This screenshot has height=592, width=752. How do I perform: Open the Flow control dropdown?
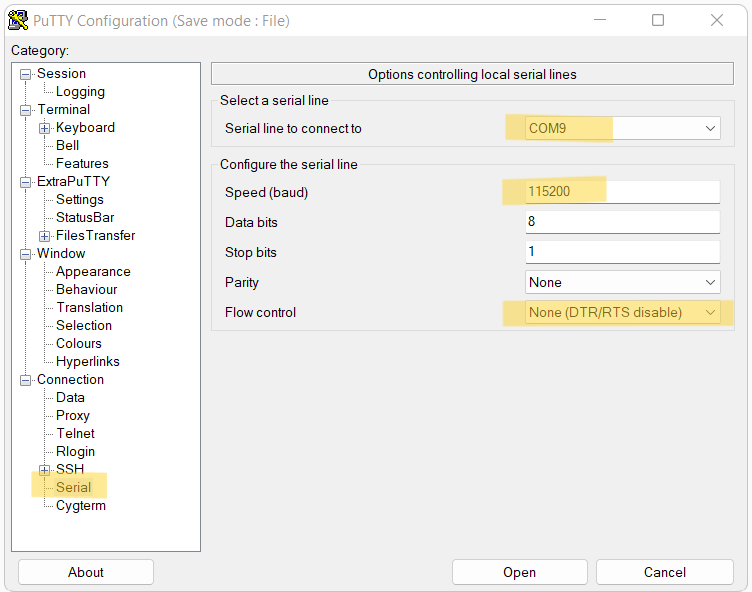click(x=623, y=312)
